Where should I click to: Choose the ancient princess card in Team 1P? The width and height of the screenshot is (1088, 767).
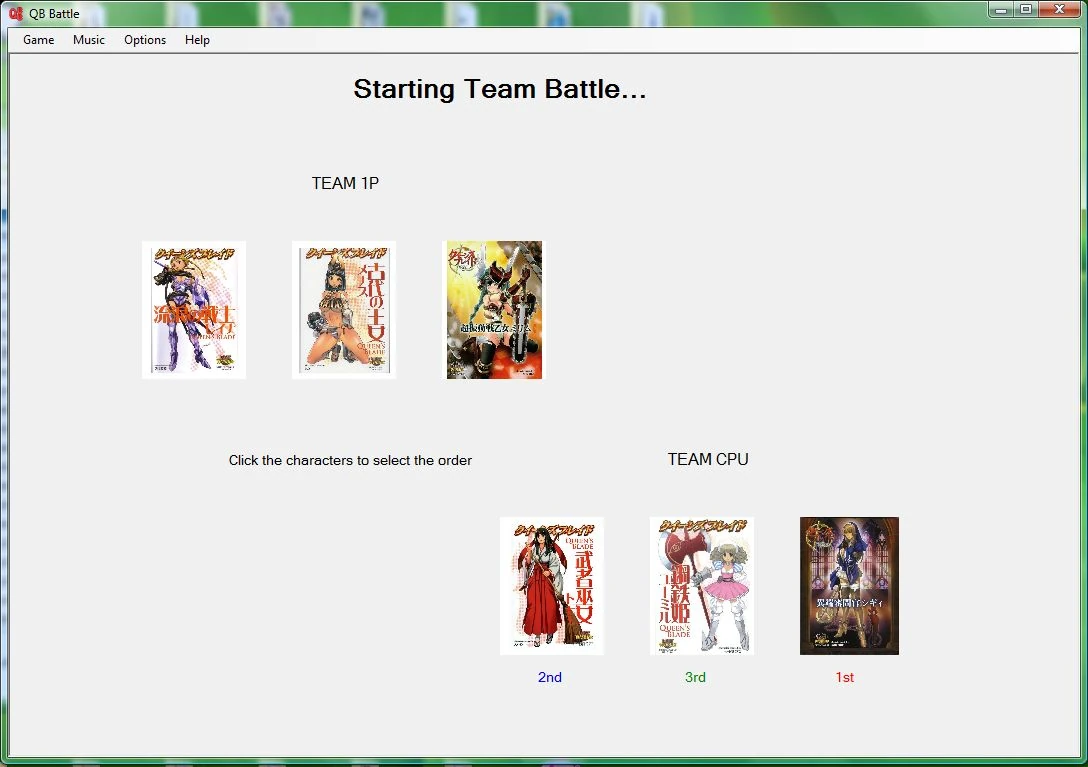tap(343, 310)
